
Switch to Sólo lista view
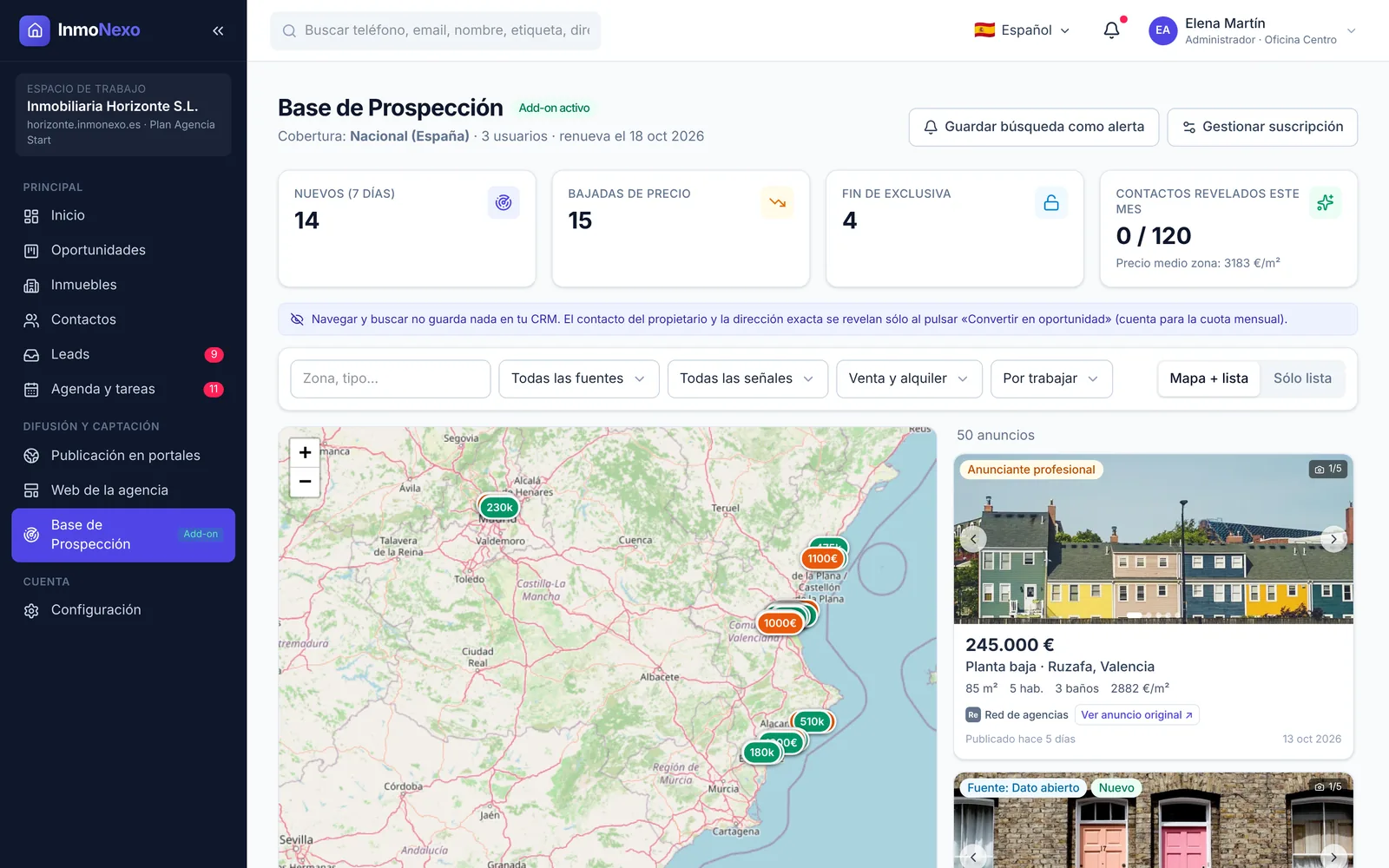(x=1302, y=378)
